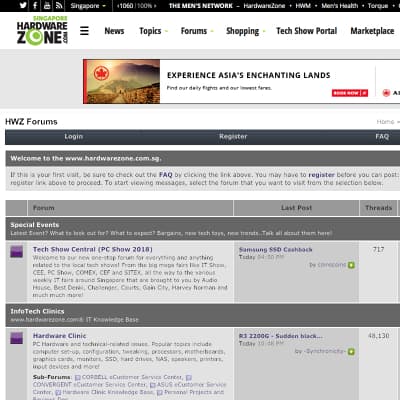Click Login in the forum bar
400x400 pixels.
[74, 136]
